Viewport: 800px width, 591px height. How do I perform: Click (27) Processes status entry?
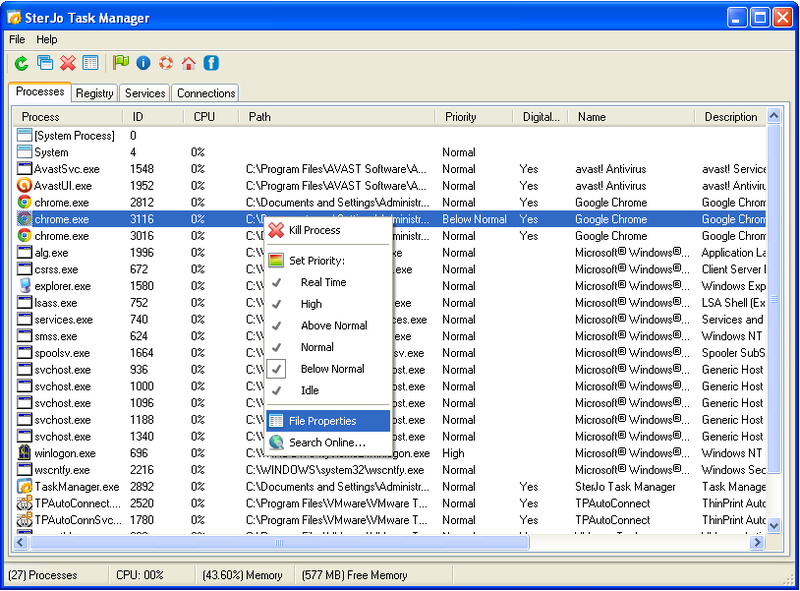point(43,575)
